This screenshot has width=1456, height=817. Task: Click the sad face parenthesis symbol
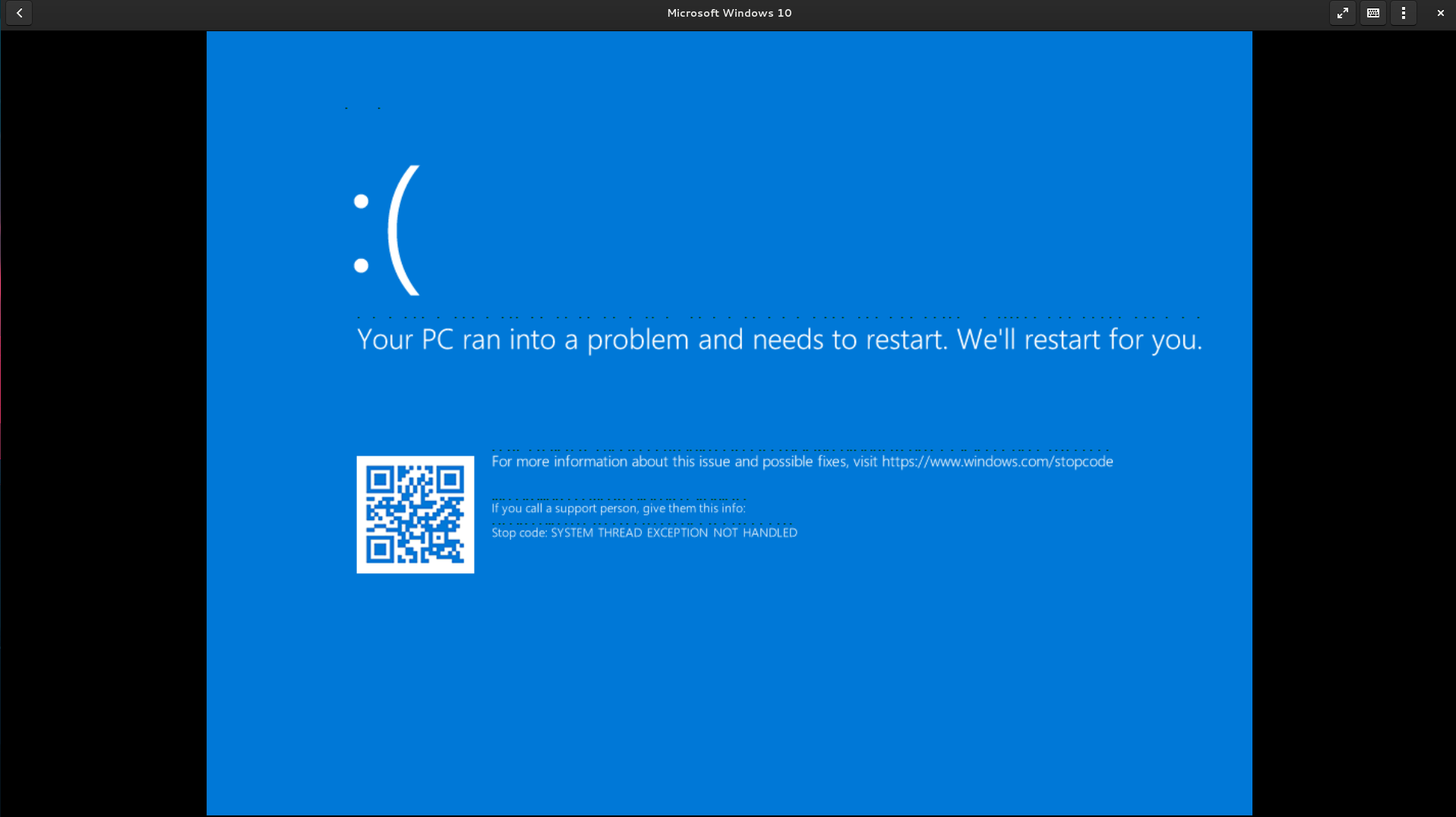click(x=403, y=230)
